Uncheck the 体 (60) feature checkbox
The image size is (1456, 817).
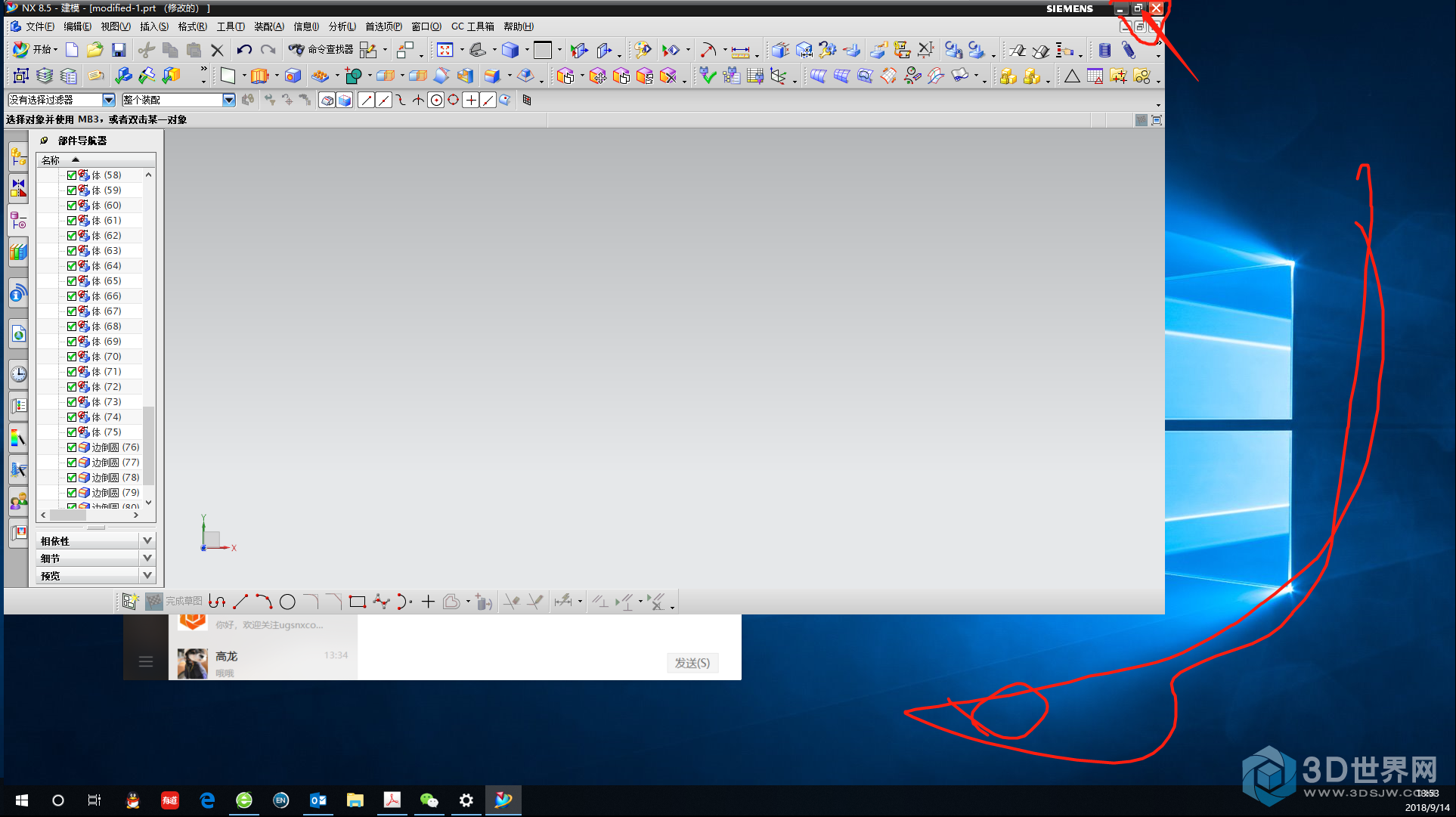click(72, 206)
